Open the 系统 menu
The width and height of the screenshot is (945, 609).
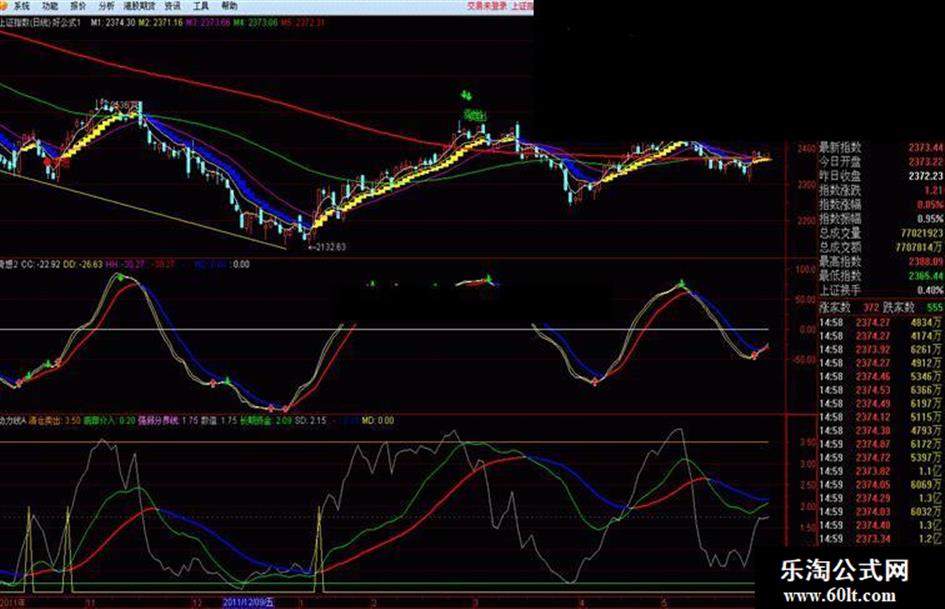click(x=21, y=6)
